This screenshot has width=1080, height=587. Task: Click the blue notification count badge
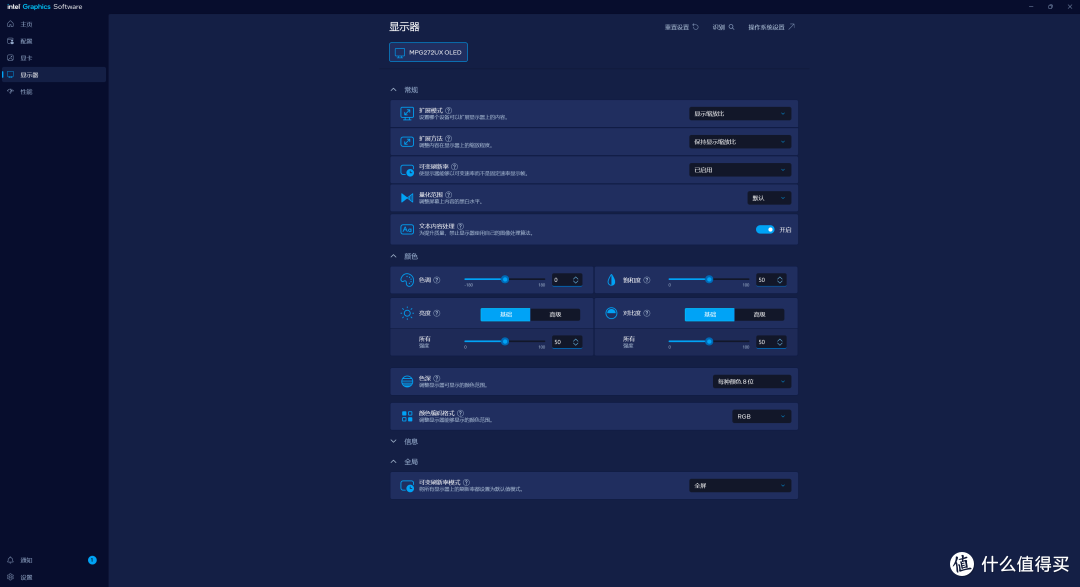(x=92, y=560)
